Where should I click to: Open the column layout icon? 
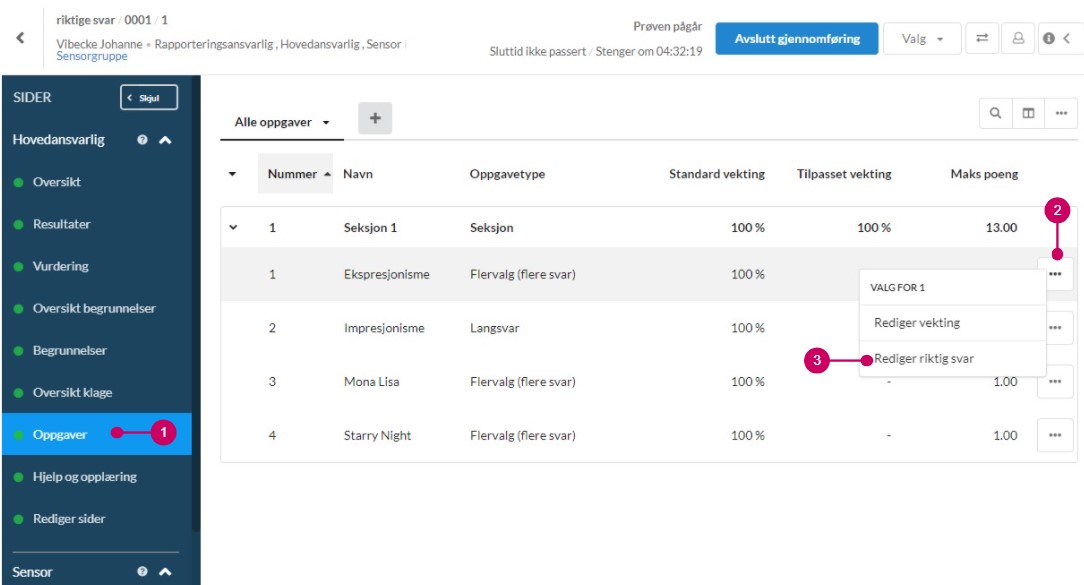(x=1029, y=113)
